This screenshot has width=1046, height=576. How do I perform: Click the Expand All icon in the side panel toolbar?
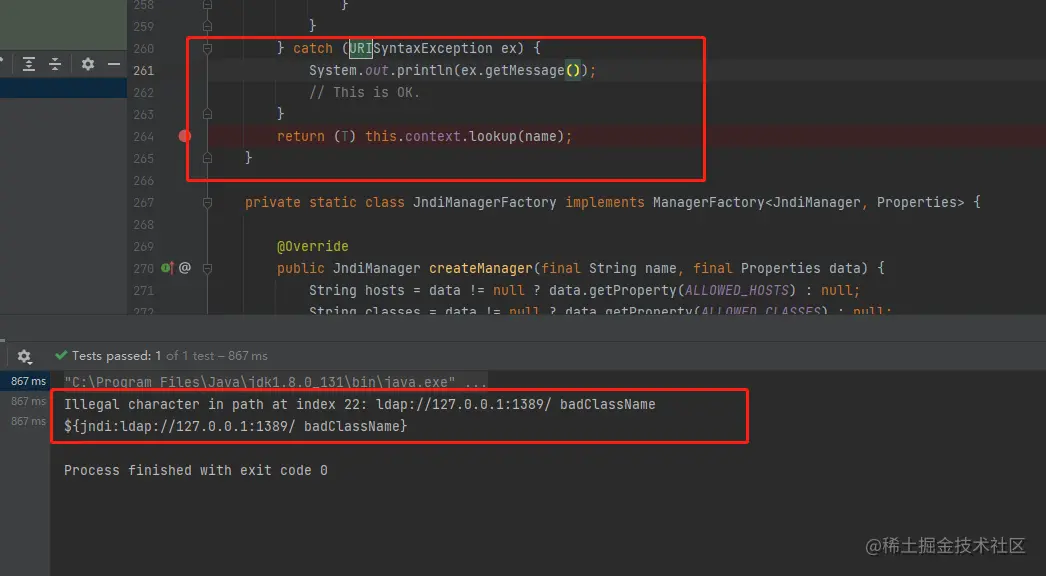[x=29, y=64]
